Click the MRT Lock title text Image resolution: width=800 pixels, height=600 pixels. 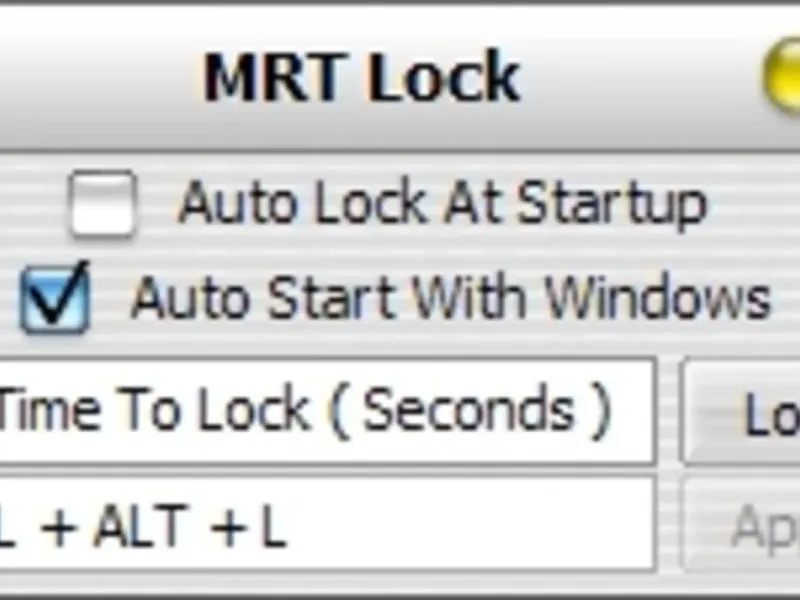pyautogui.click(x=361, y=78)
